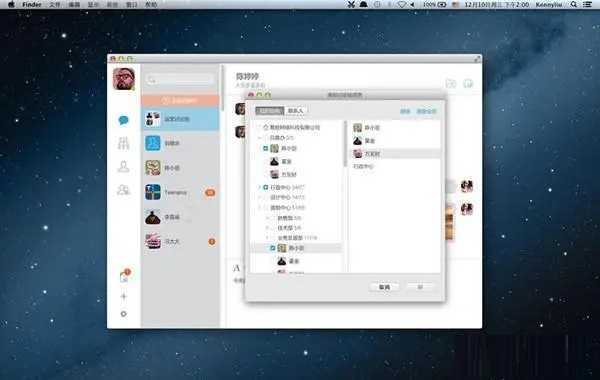The height and width of the screenshot is (380, 600).
Task: Expand the 行政中心 34/47 department
Action: coord(260,188)
